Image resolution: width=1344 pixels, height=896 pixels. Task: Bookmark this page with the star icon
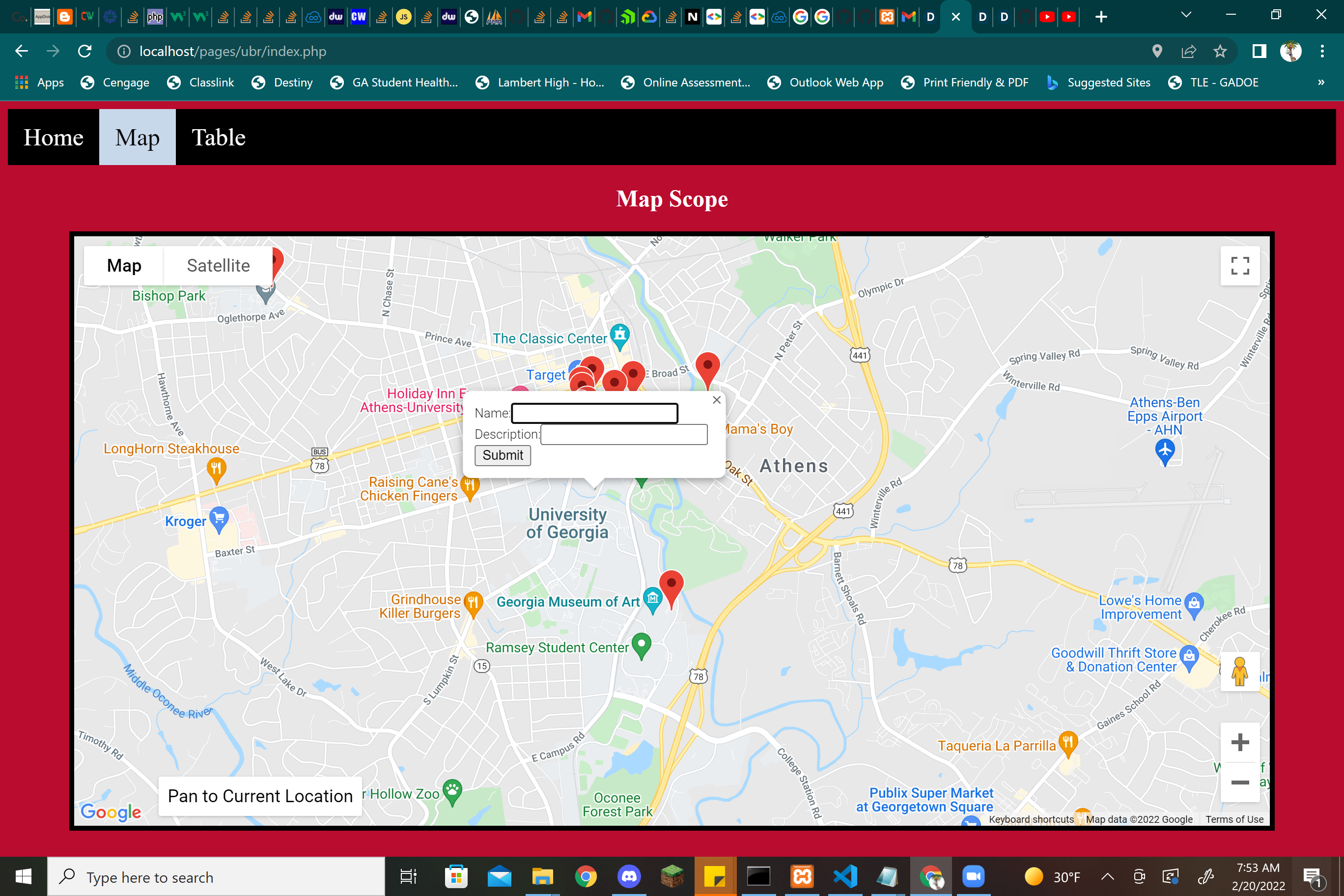coord(1219,52)
